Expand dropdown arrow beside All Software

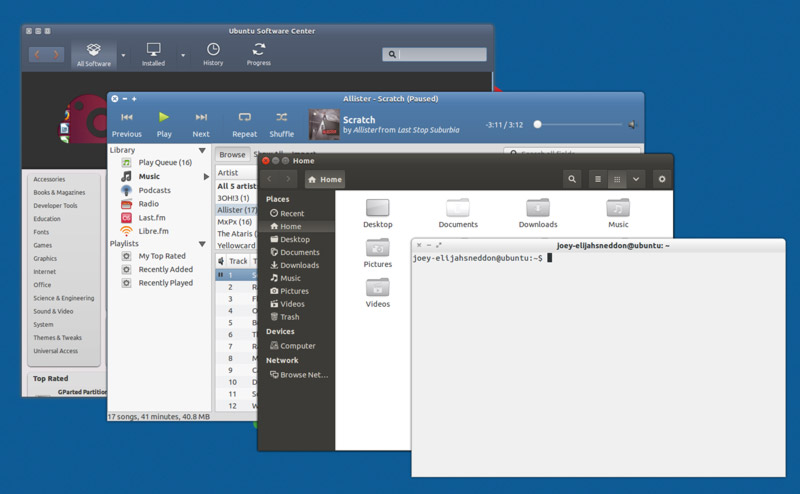coord(123,55)
